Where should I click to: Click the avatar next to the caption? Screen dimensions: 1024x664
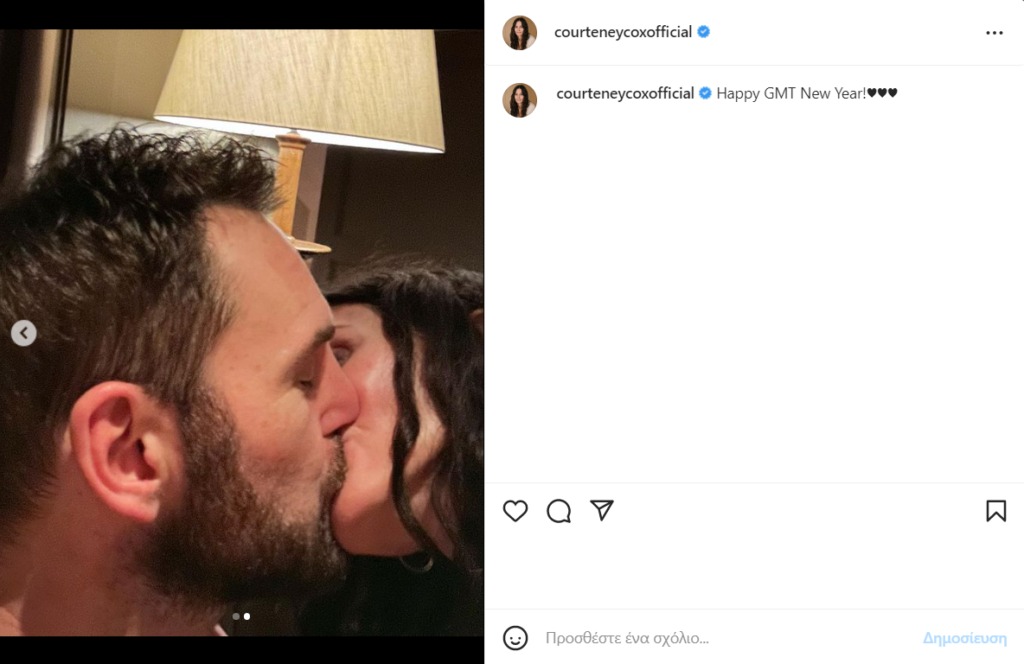pos(520,100)
